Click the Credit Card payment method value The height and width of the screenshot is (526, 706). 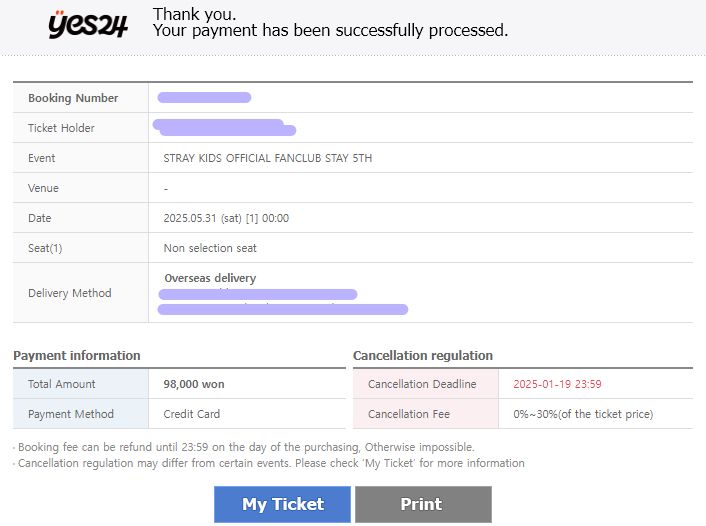tap(191, 414)
